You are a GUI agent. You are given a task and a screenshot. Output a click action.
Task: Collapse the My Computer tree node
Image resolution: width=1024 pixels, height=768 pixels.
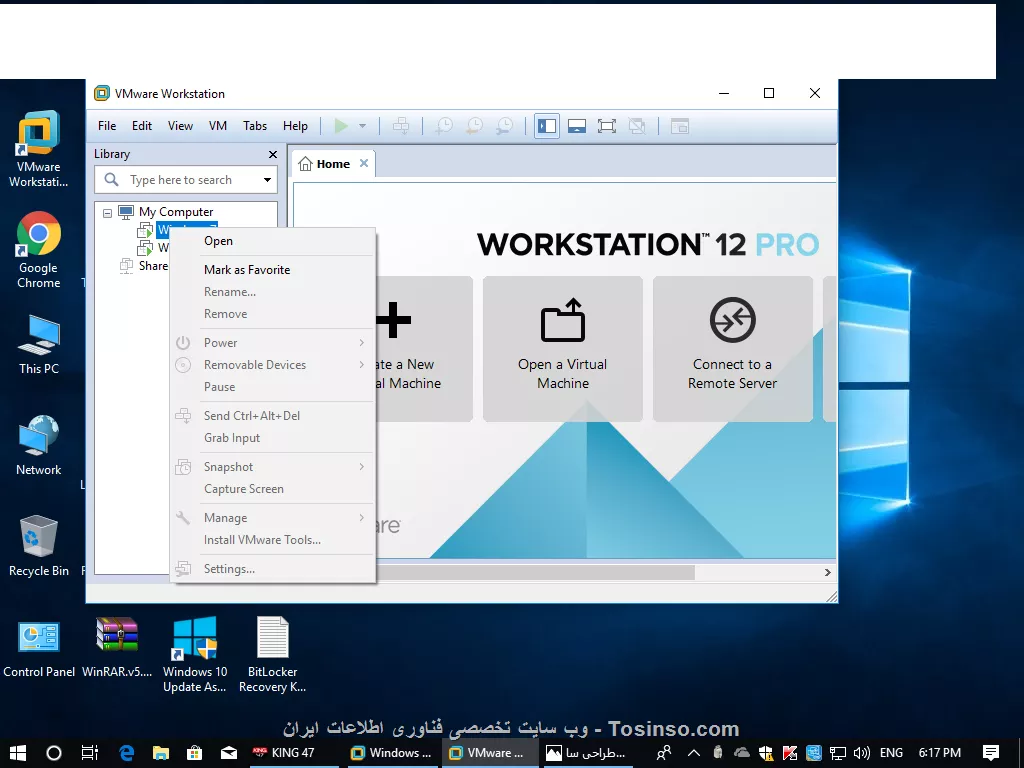coord(107,213)
